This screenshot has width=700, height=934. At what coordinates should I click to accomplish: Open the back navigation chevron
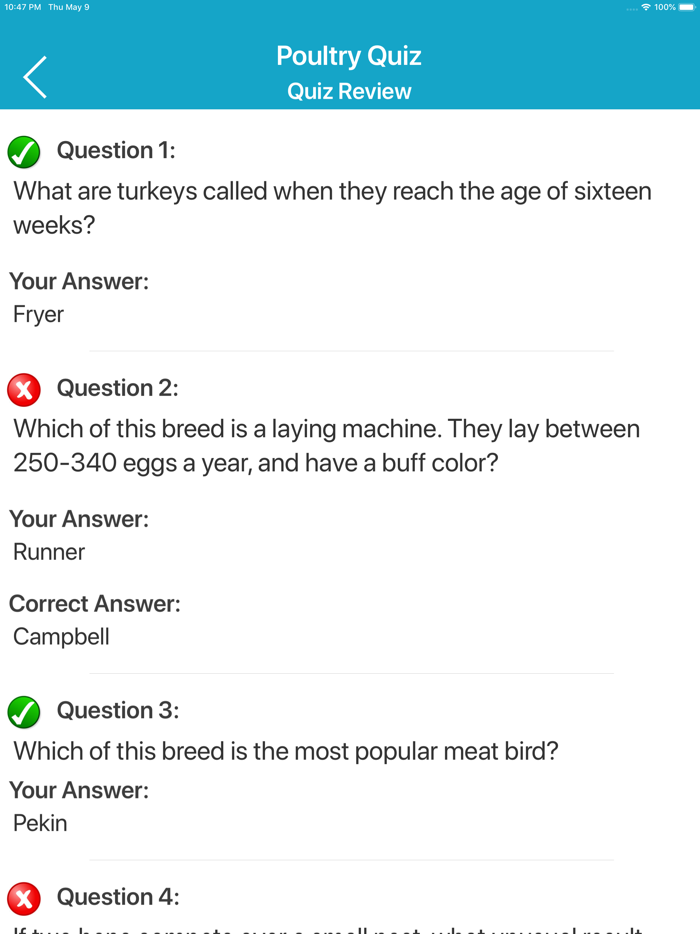pyautogui.click(x=34, y=76)
